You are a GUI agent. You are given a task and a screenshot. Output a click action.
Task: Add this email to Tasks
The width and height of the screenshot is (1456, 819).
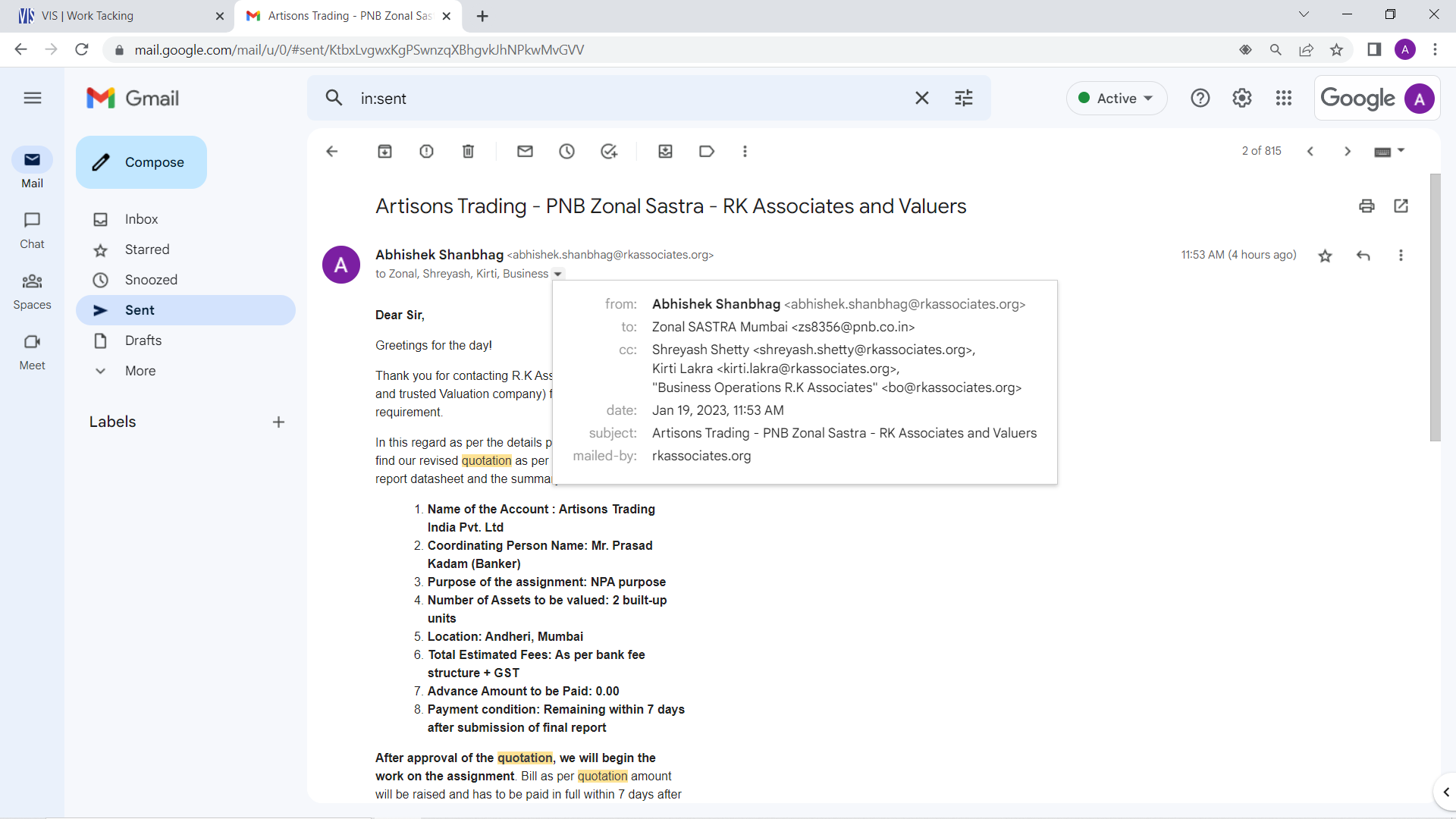pyautogui.click(x=609, y=151)
